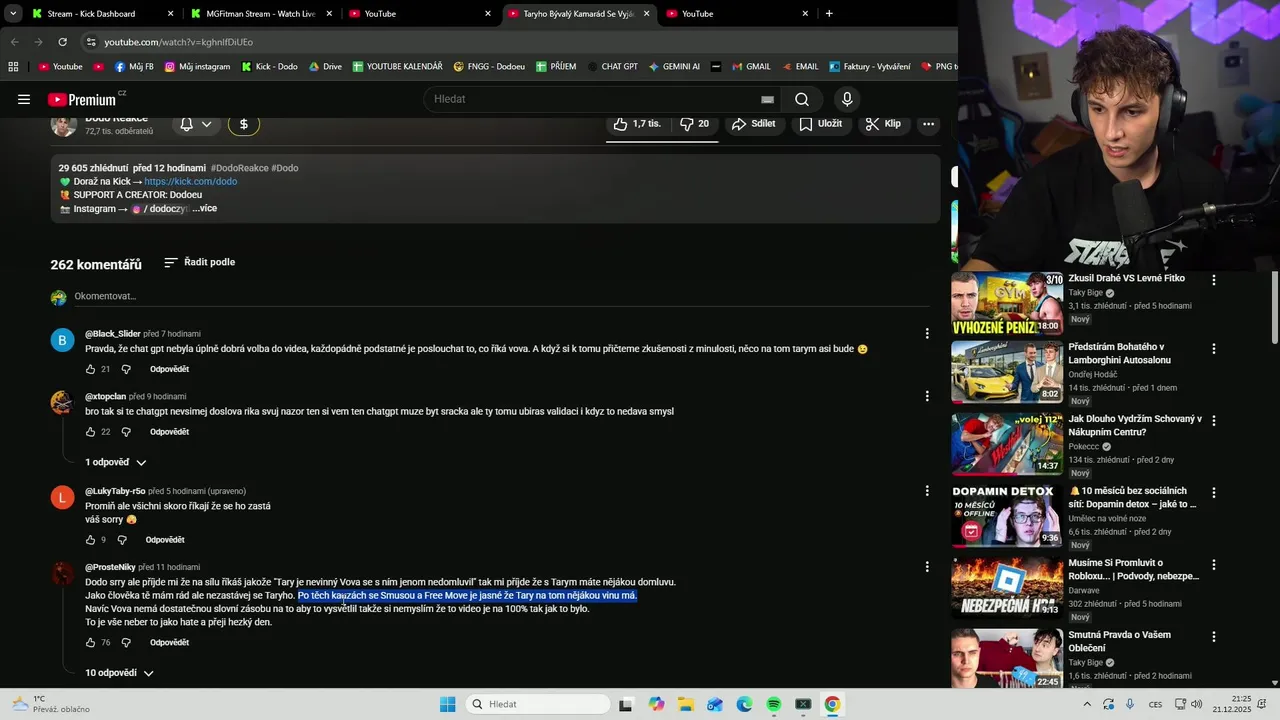Expand description with ...více

tap(204, 208)
